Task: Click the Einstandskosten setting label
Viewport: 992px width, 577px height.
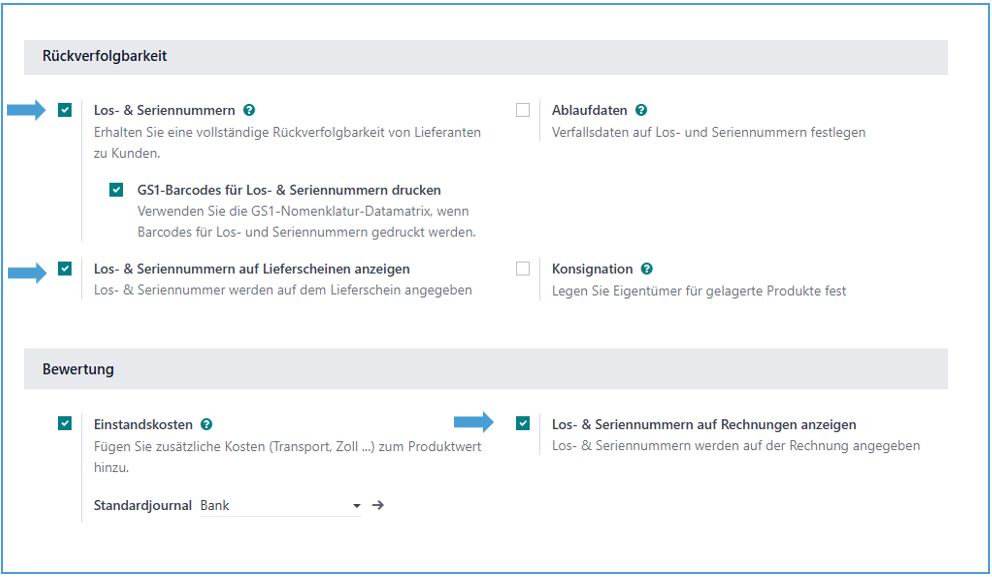Action: [143, 424]
